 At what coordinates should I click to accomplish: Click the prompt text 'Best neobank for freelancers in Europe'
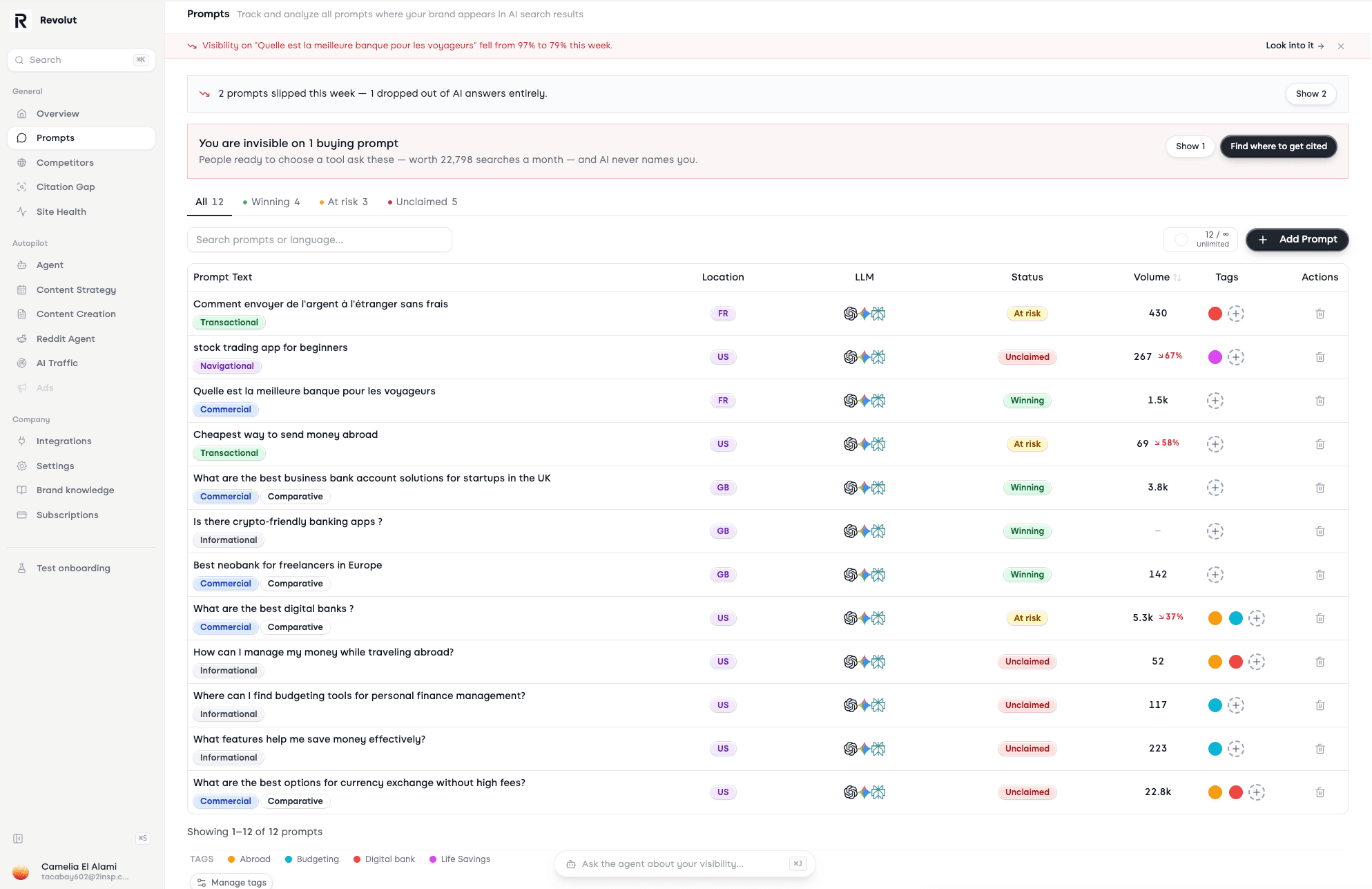[x=287, y=566]
